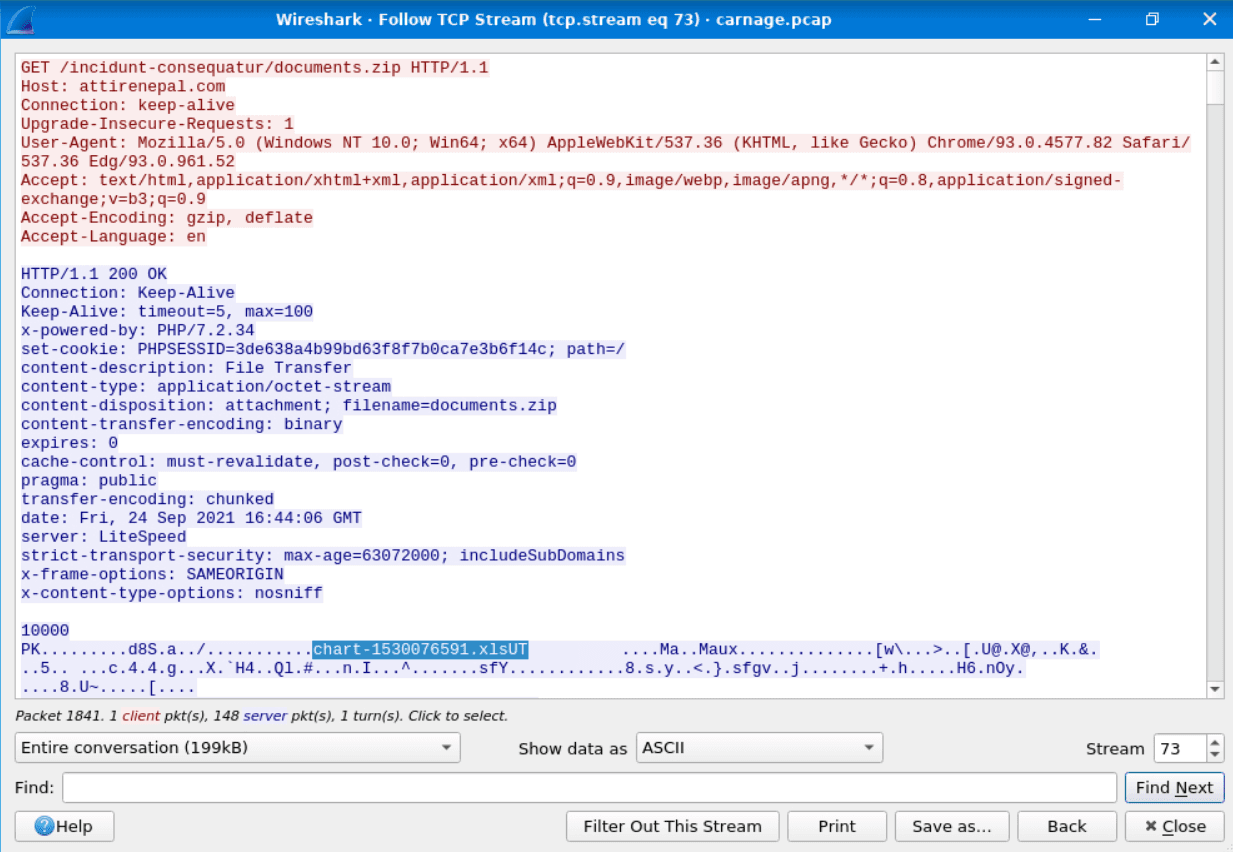Click the 10000 chunk size line
This screenshot has height=852, width=1233.
pyautogui.click(x=45, y=631)
